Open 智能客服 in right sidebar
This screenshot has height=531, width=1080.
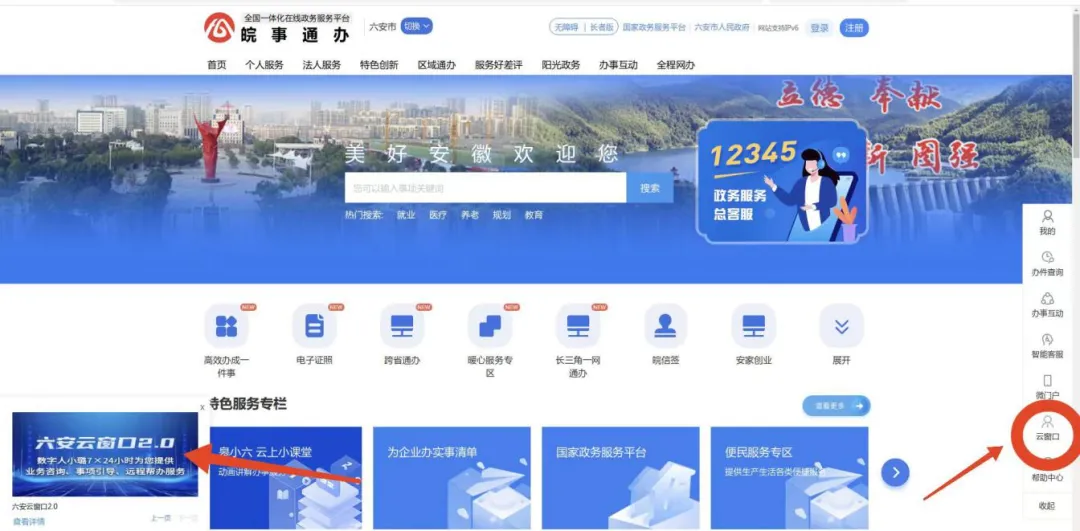point(1047,346)
